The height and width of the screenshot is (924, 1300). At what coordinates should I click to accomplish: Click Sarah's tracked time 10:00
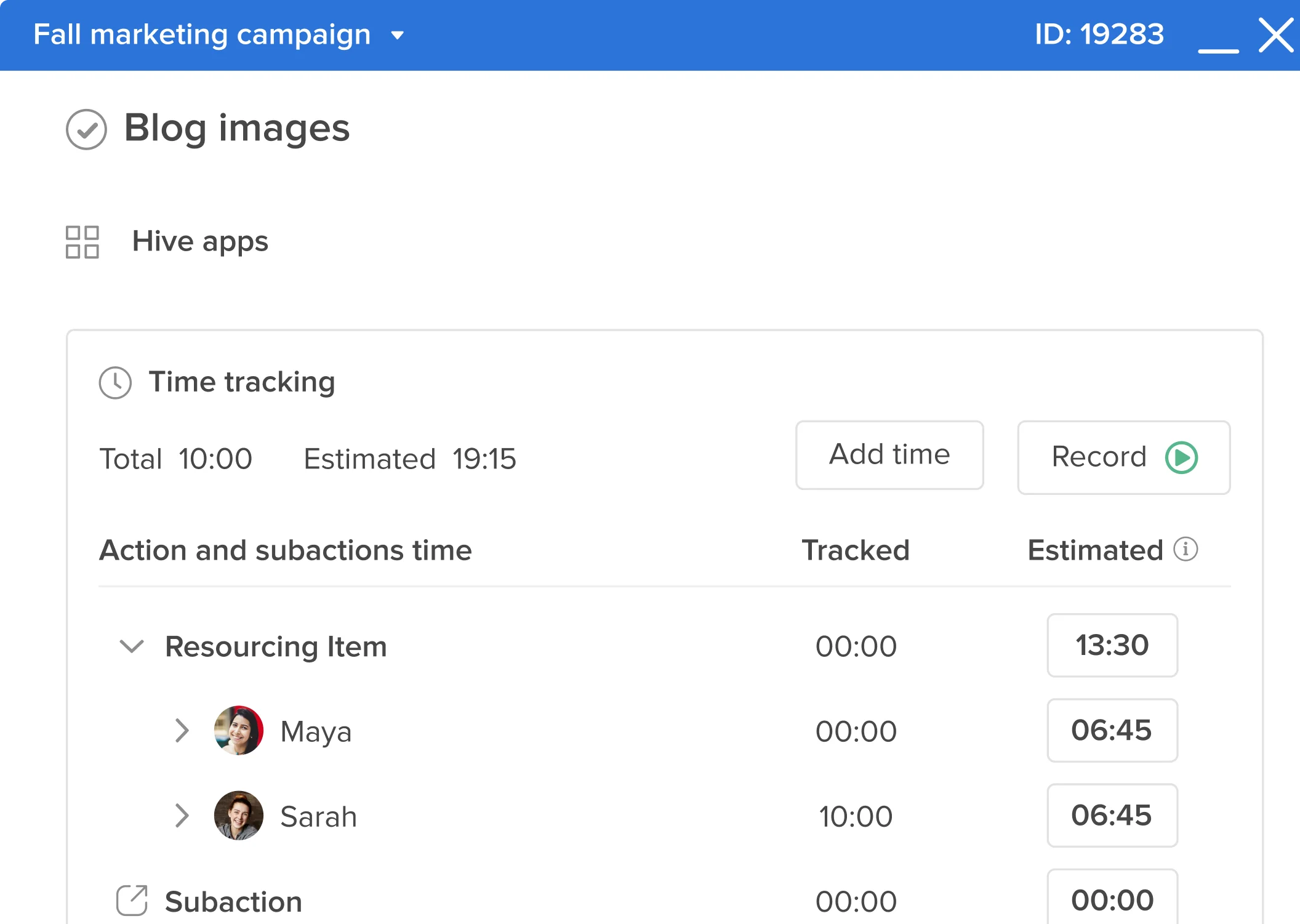point(856,816)
